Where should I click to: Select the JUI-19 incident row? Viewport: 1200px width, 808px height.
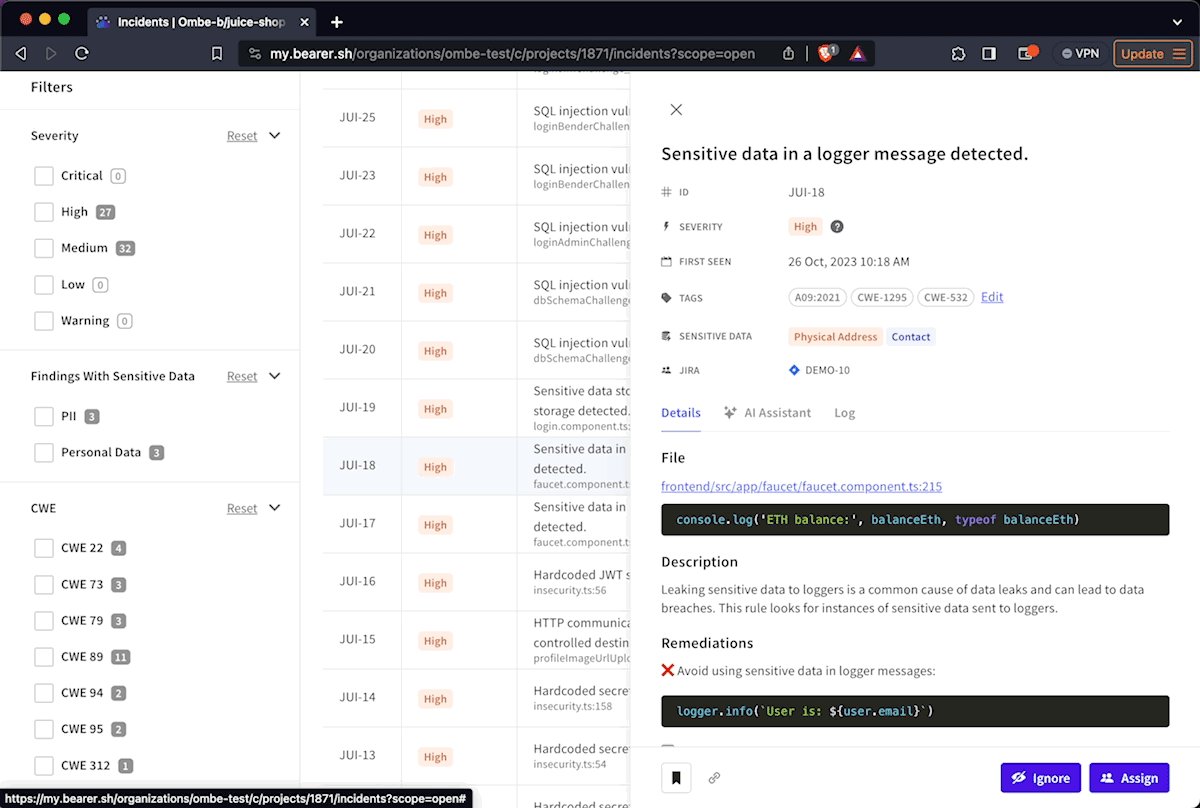pyautogui.click(x=476, y=408)
